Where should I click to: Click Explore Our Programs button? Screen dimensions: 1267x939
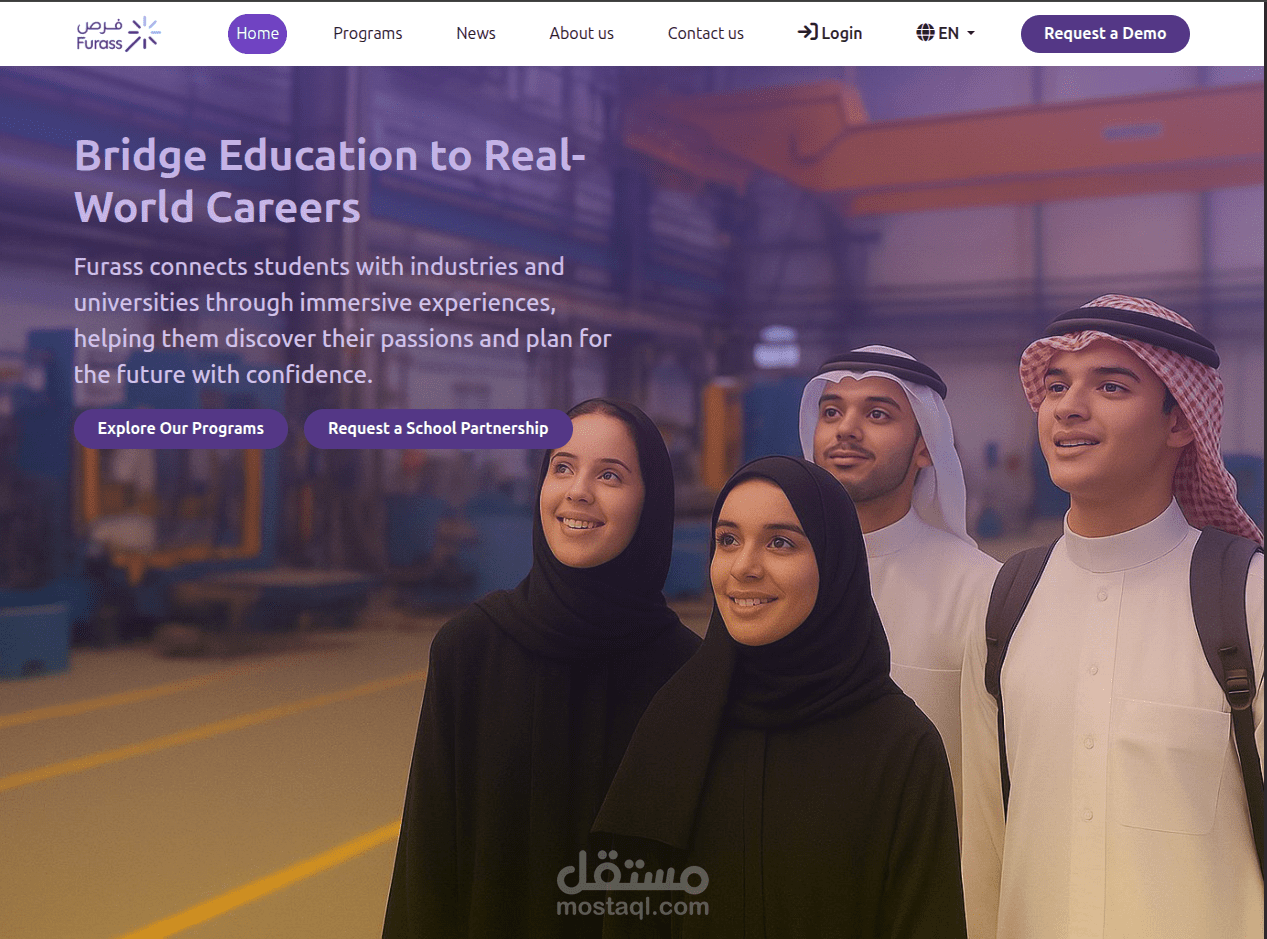click(x=181, y=429)
